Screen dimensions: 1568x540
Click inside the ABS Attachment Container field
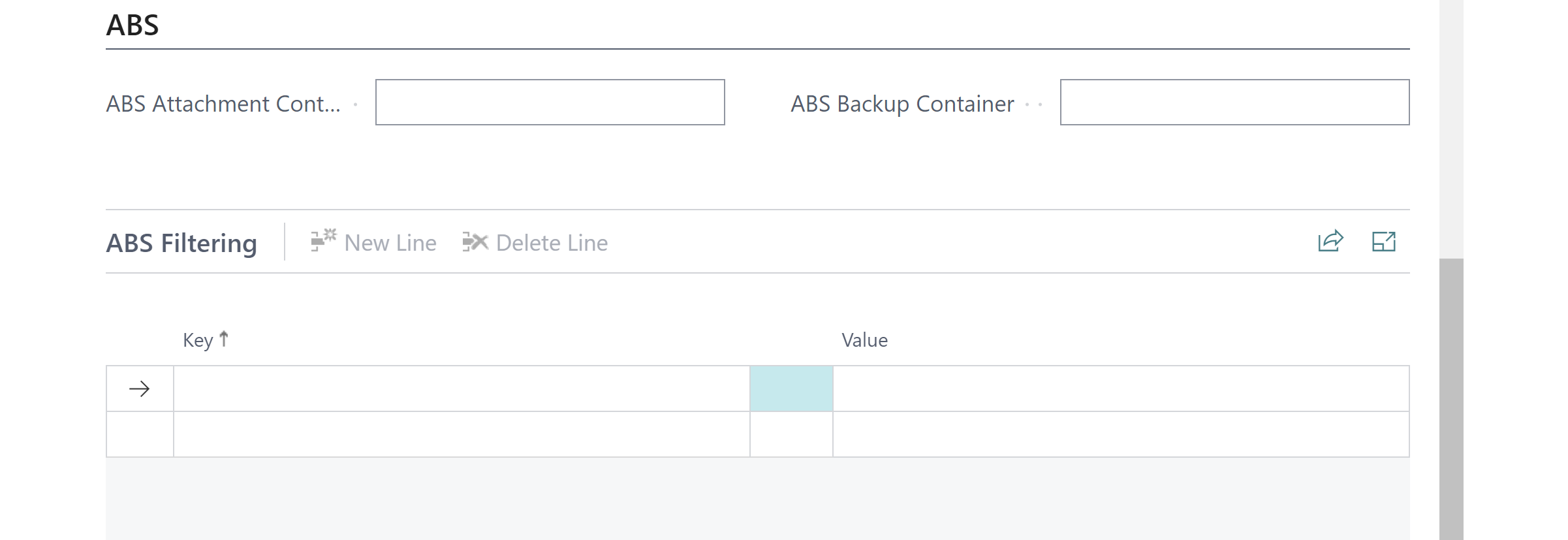[550, 103]
